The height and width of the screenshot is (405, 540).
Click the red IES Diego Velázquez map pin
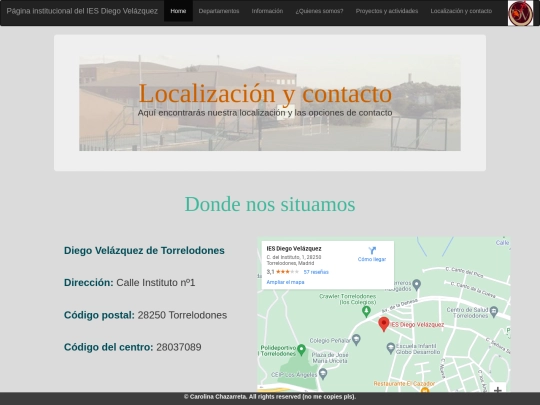[384, 324]
